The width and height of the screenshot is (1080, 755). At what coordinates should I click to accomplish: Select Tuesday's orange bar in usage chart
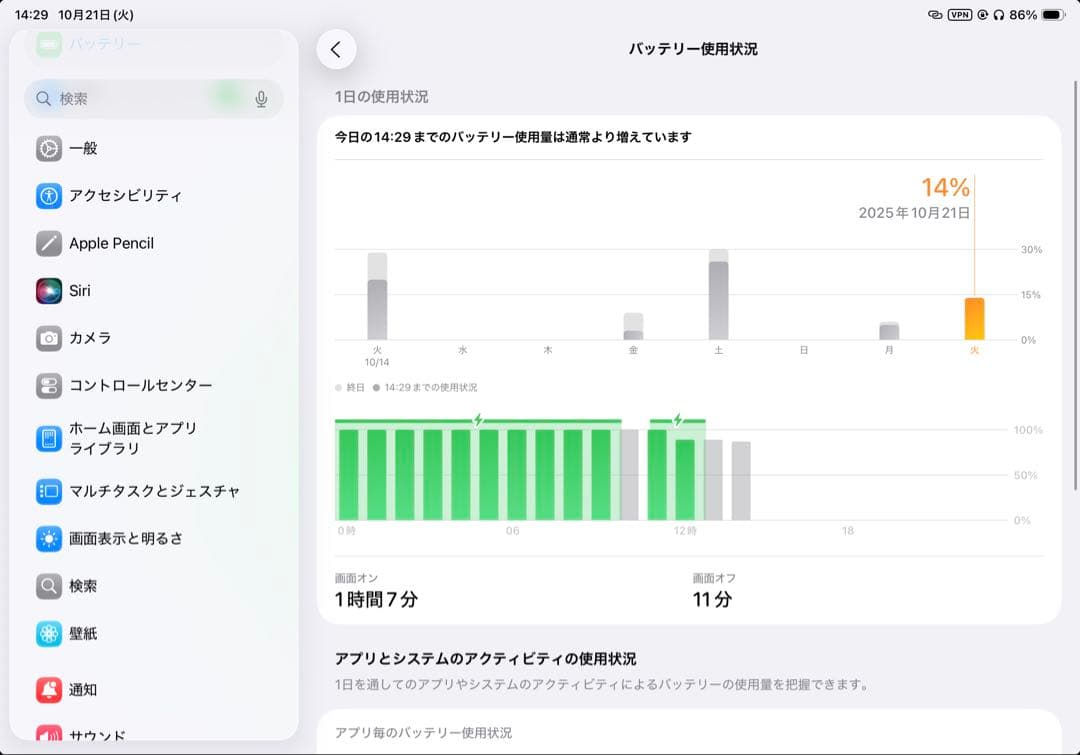pyautogui.click(x=972, y=318)
